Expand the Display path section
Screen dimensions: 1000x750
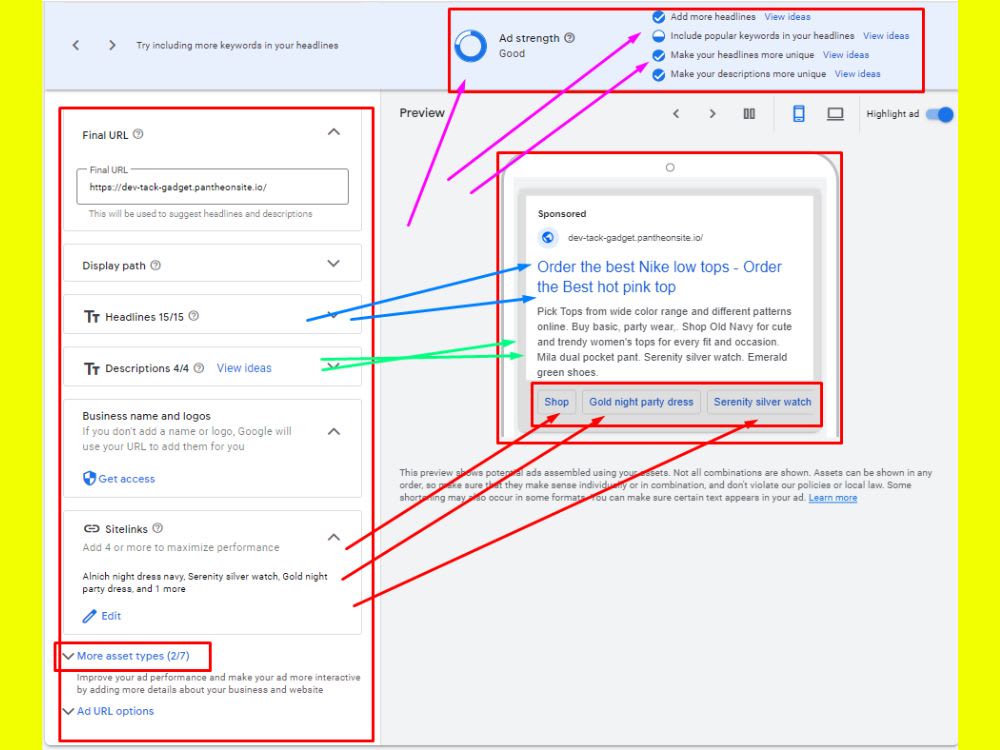[x=334, y=263]
